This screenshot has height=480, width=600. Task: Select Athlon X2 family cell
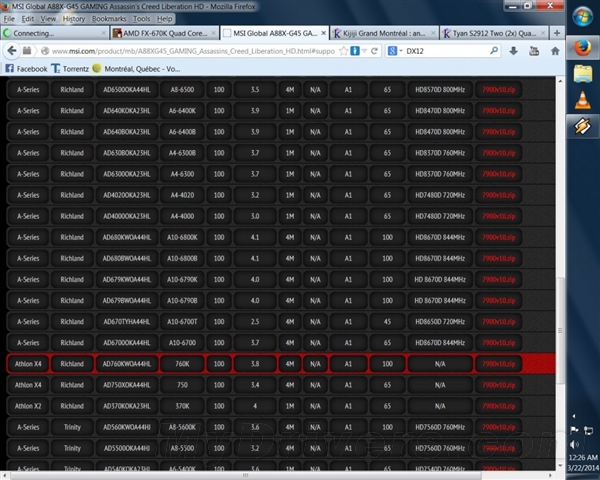click(28, 406)
